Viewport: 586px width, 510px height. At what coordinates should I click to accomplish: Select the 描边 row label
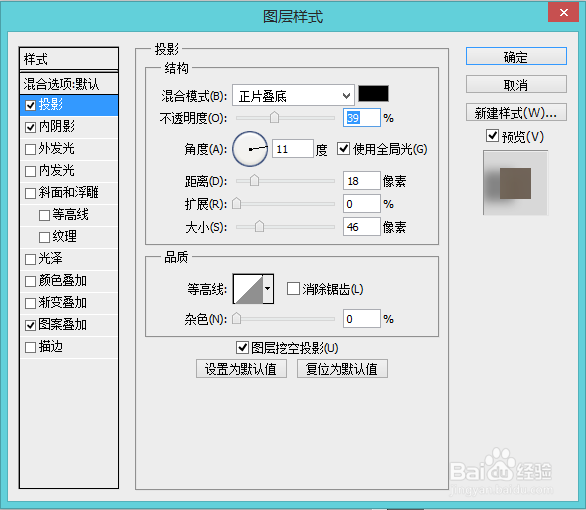point(51,347)
